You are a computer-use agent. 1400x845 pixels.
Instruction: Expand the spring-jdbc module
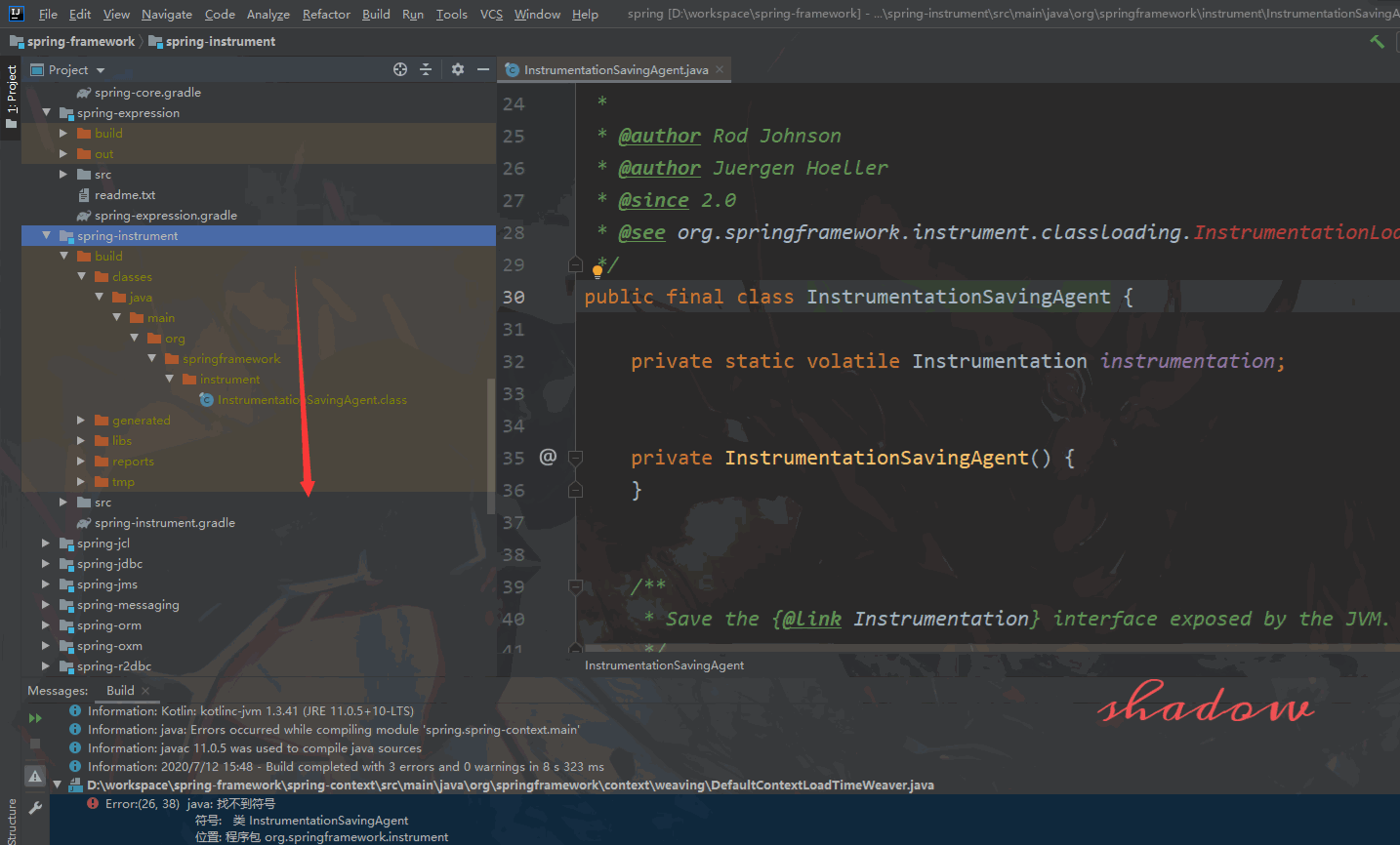click(x=46, y=564)
